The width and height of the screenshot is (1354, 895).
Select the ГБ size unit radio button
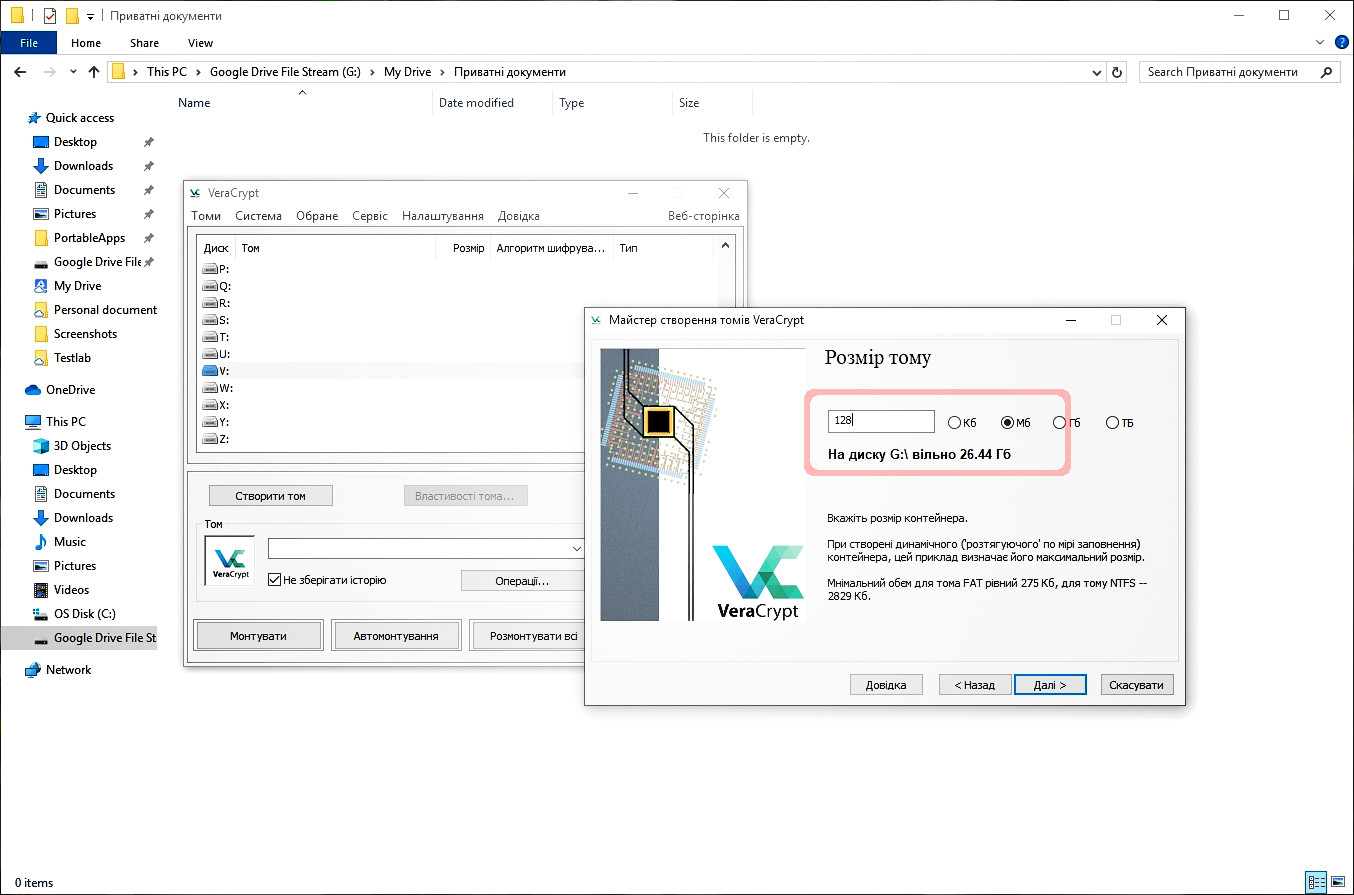pos(1060,423)
